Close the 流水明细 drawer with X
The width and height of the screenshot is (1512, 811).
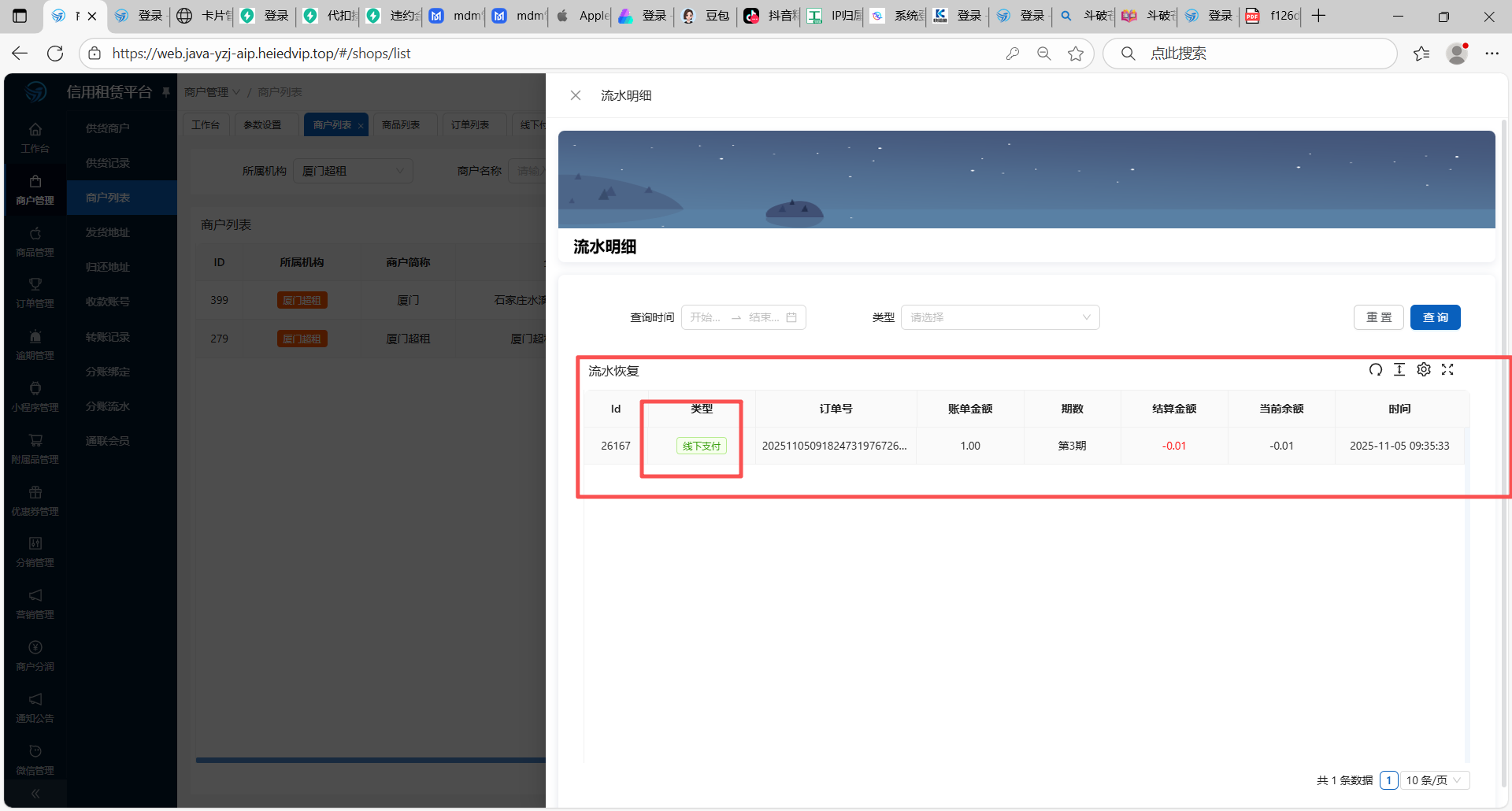pyautogui.click(x=576, y=95)
